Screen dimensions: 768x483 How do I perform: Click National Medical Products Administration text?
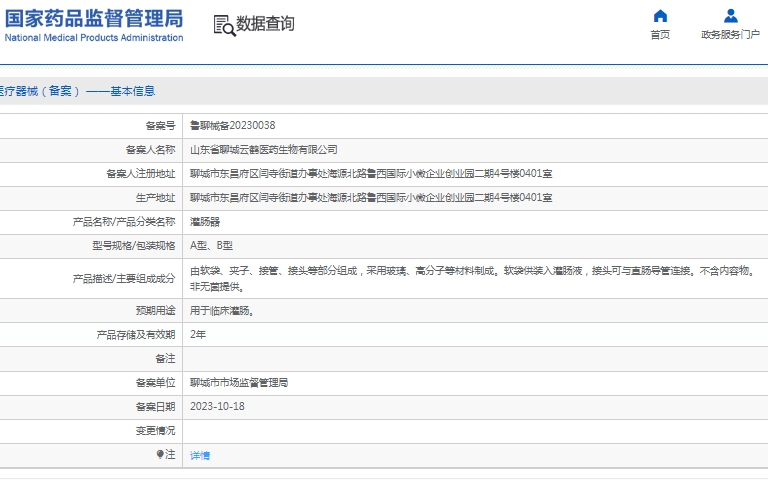pyautogui.click(x=94, y=38)
